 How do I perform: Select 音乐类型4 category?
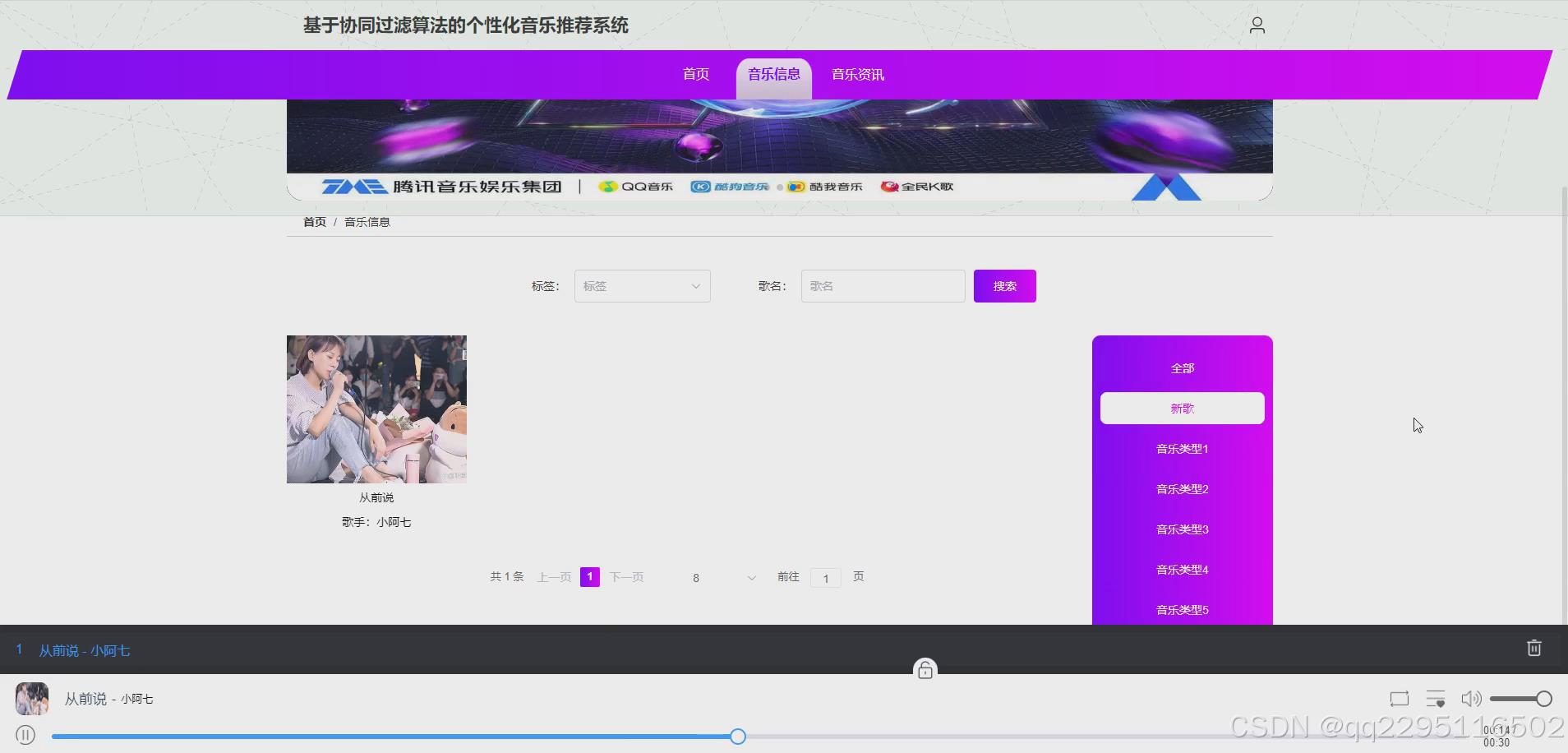coord(1182,570)
